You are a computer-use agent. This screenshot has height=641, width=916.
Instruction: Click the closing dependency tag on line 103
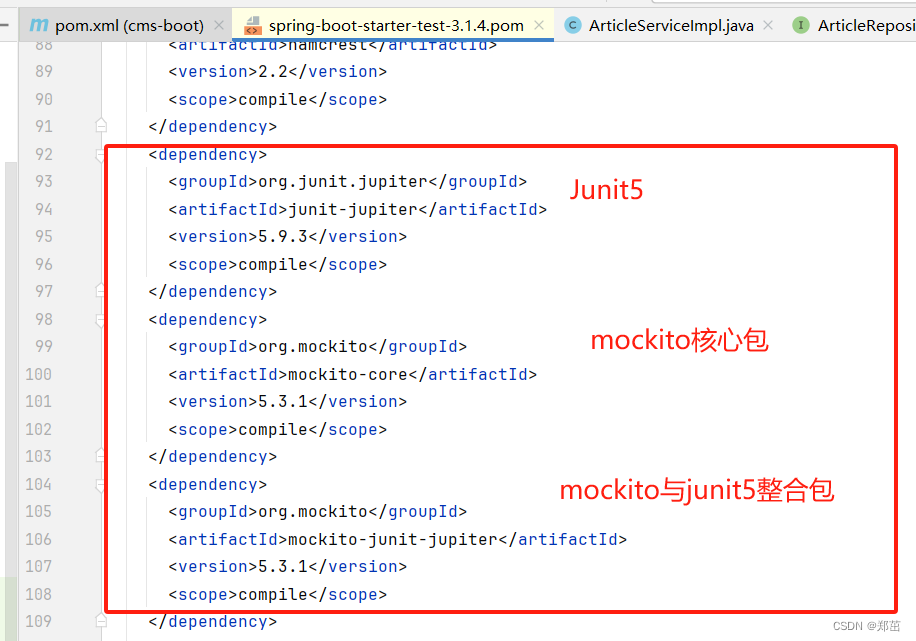[213, 456]
